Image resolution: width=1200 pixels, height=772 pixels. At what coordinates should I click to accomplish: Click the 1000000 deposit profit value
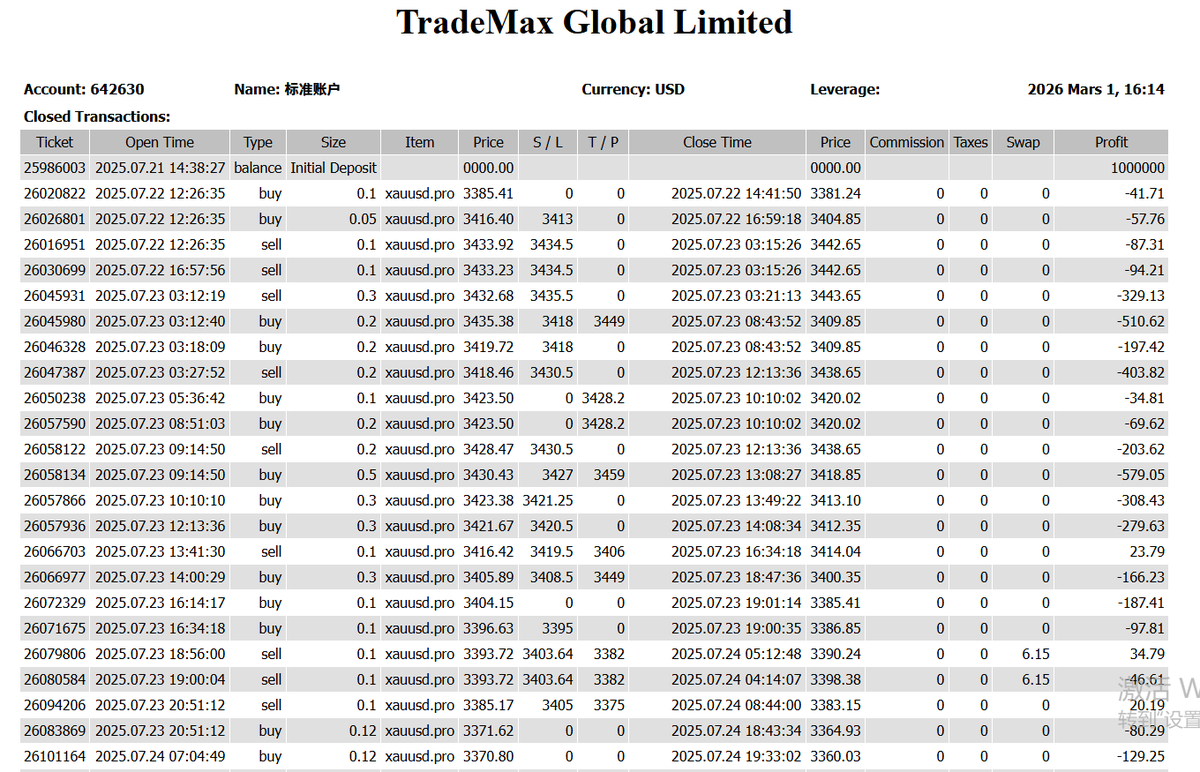[1137, 168]
